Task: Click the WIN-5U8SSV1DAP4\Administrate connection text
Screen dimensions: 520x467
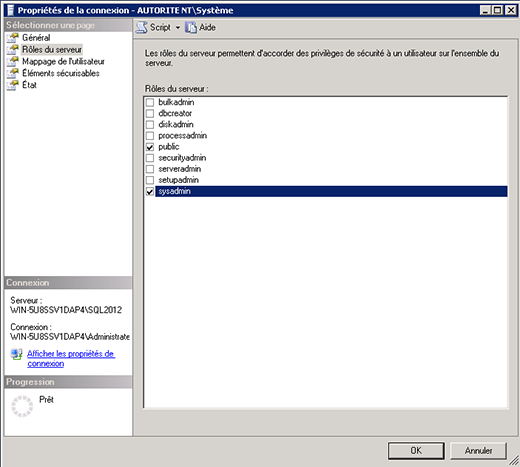Action: (x=70, y=337)
